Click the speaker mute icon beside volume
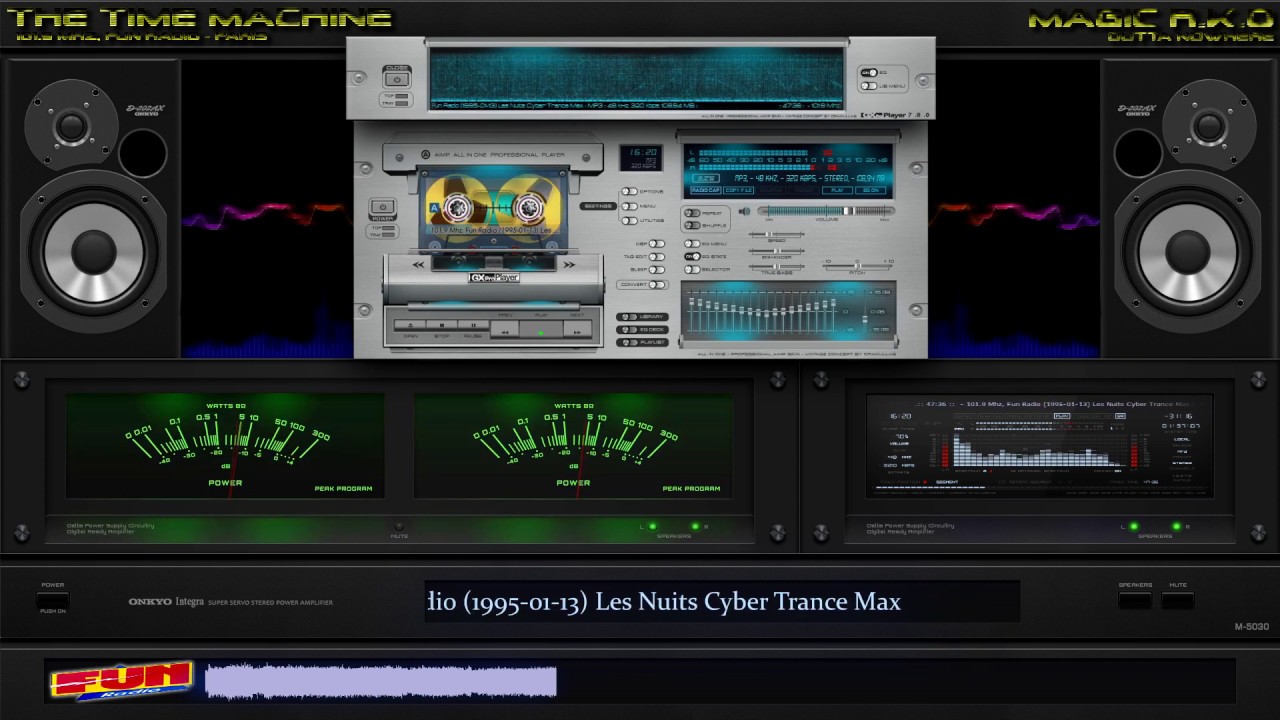The width and height of the screenshot is (1280, 720). 744,211
